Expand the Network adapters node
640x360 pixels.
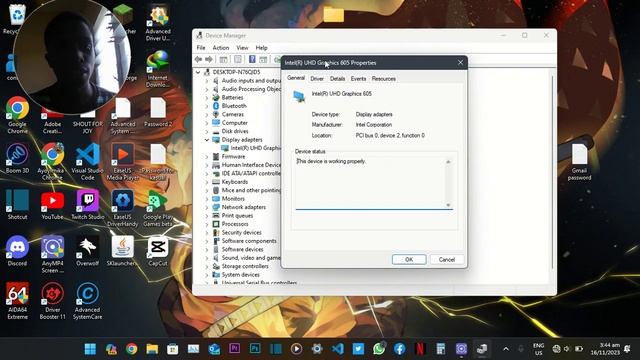tap(207, 207)
